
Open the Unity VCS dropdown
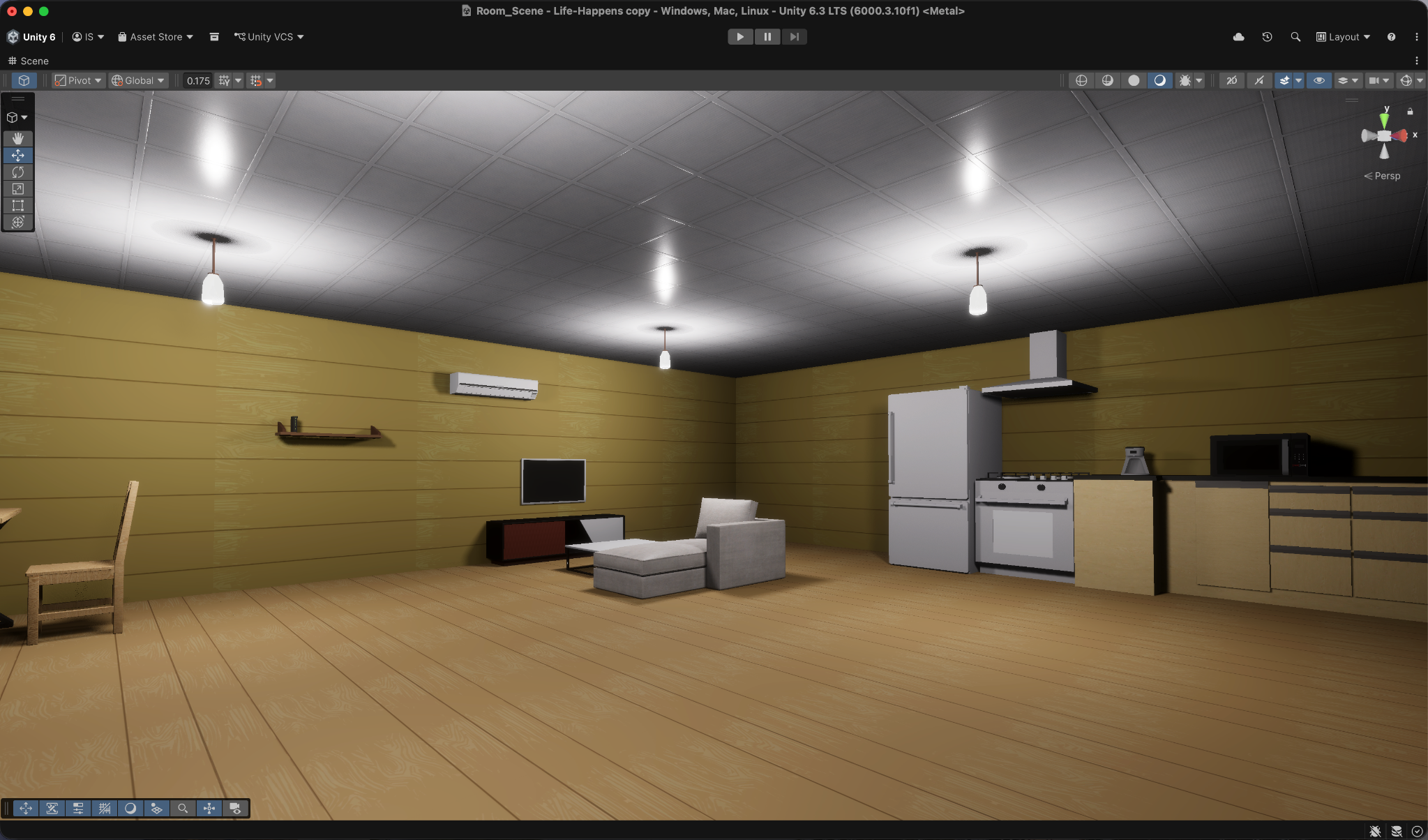(269, 37)
